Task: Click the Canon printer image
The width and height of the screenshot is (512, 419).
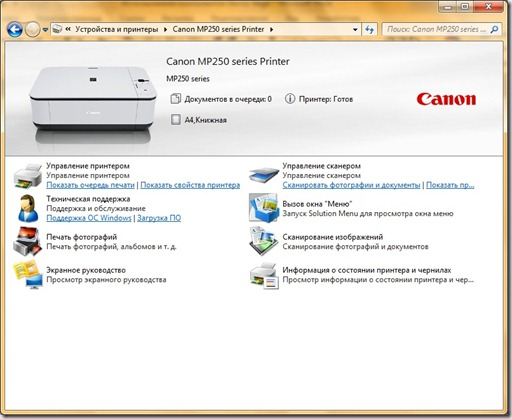Action: point(93,99)
